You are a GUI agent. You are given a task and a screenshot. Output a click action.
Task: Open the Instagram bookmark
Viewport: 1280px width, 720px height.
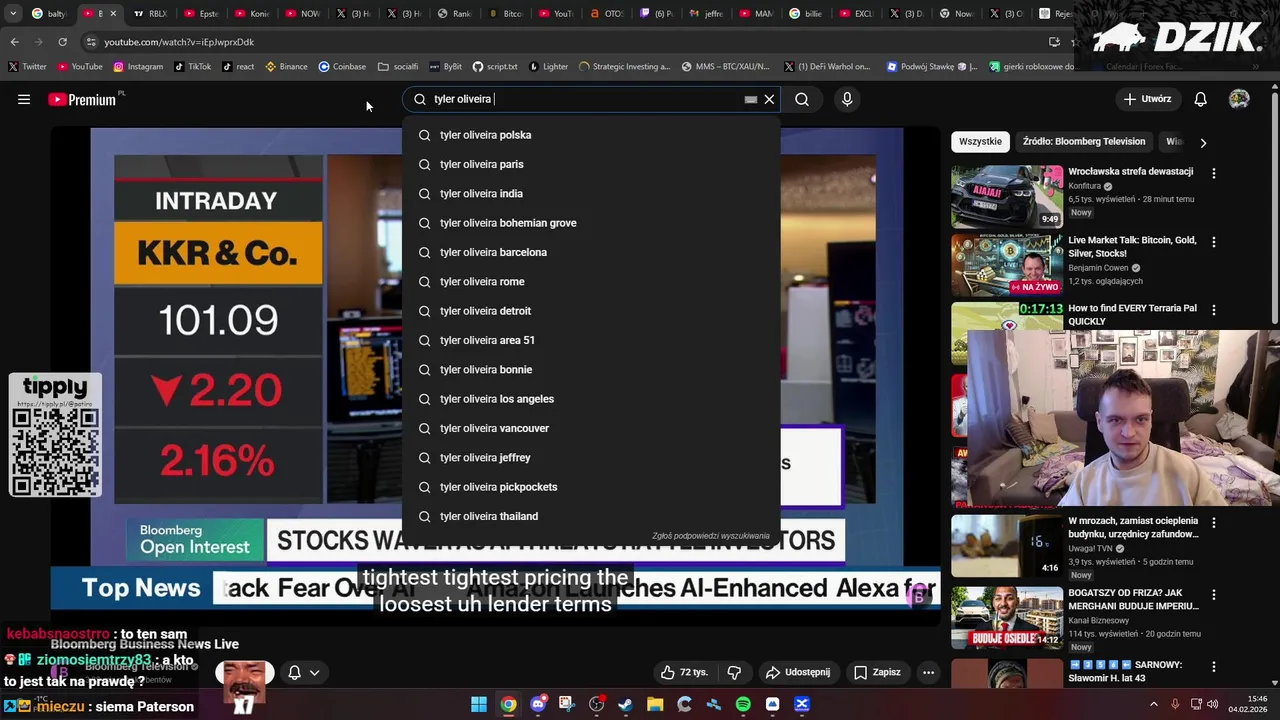138,67
